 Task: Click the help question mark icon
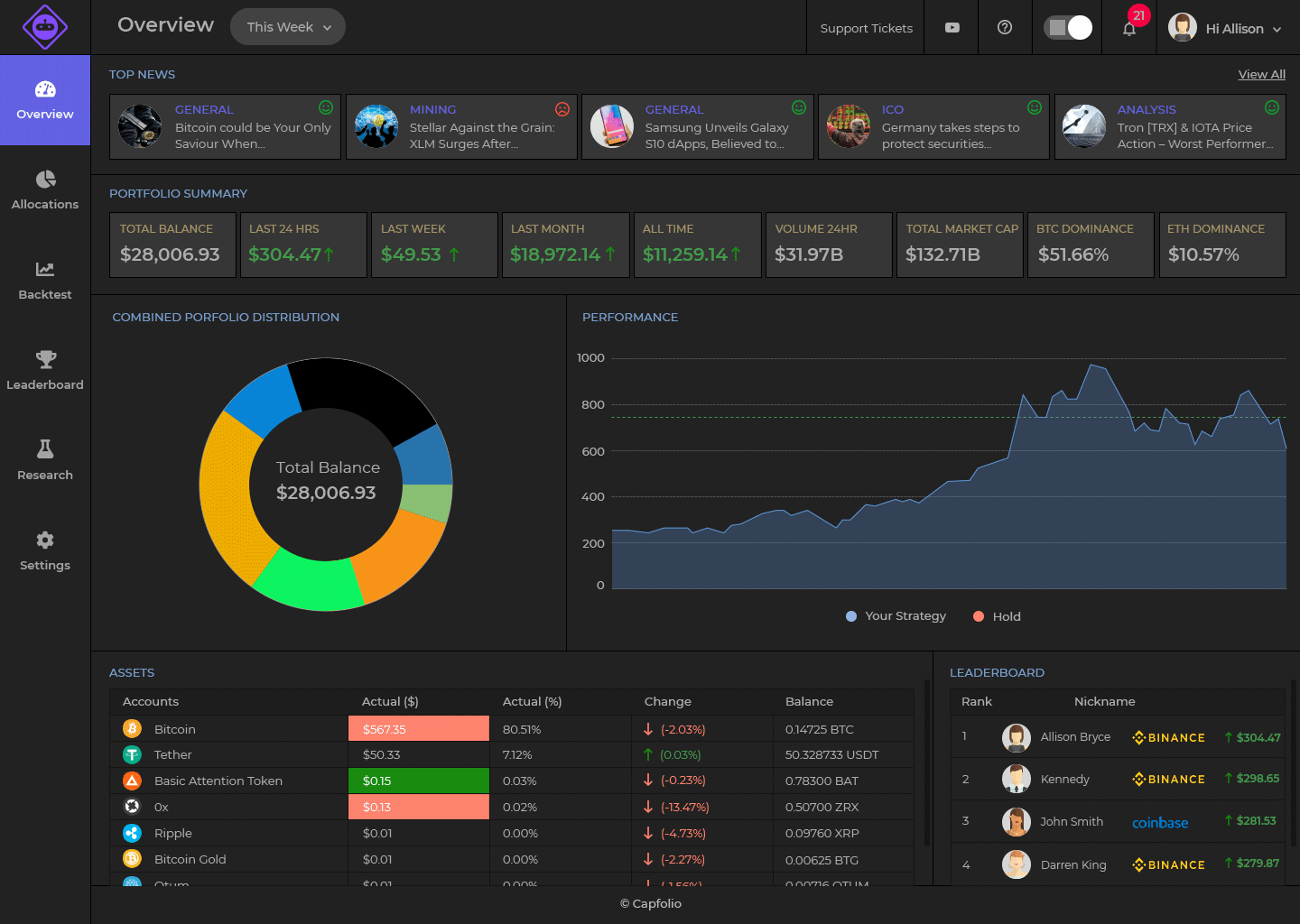pyautogui.click(x=1004, y=28)
